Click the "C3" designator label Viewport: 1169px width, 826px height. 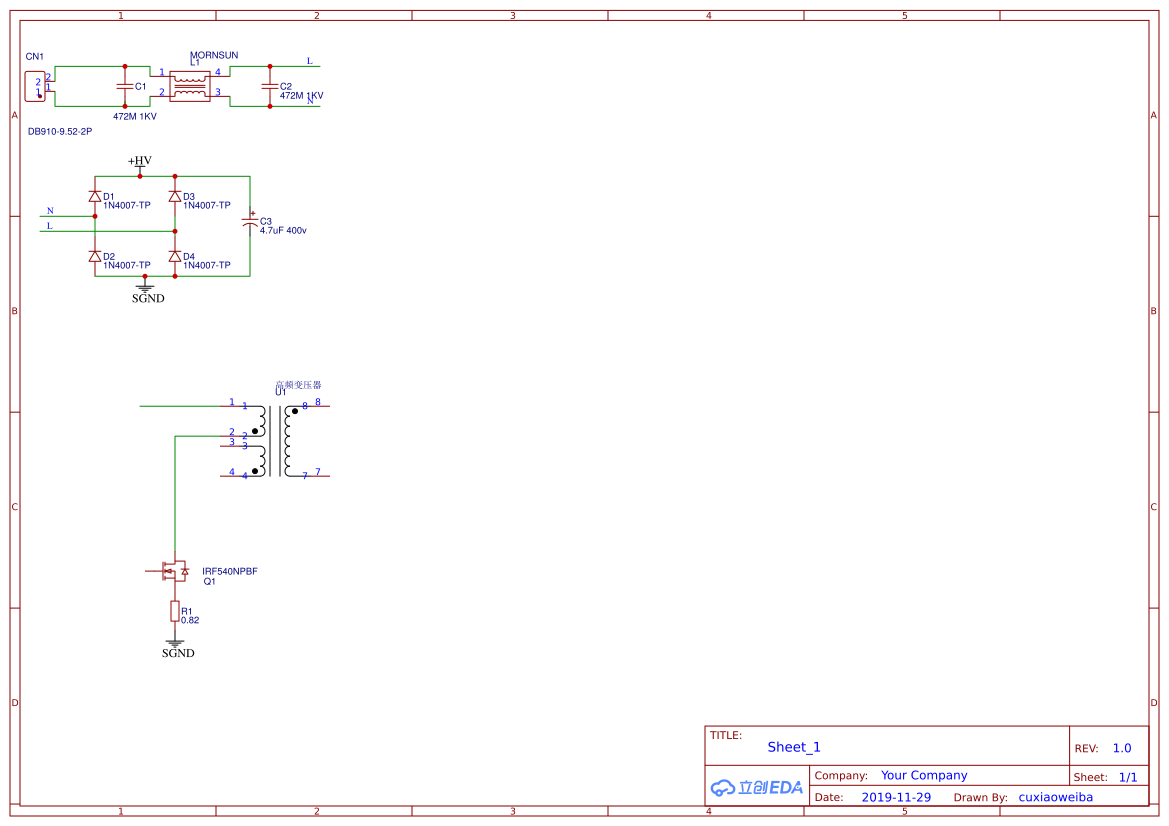266,221
